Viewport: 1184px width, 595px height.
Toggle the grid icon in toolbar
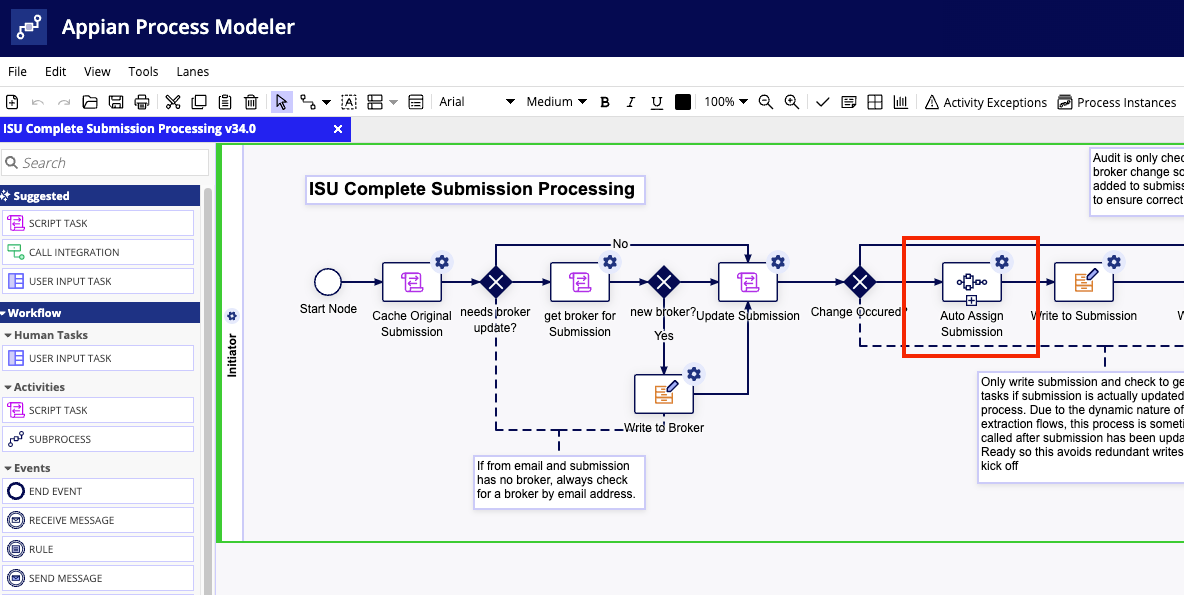pyautogui.click(x=874, y=102)
